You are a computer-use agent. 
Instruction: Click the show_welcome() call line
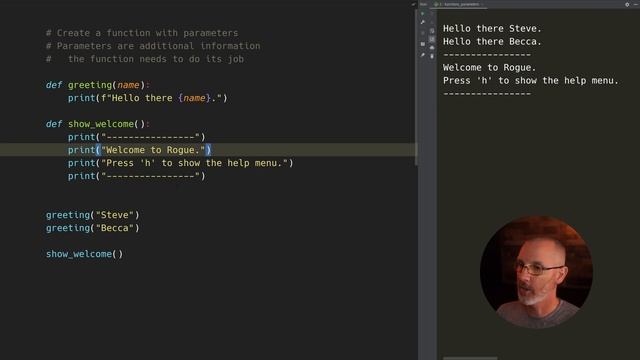point(84,254)
